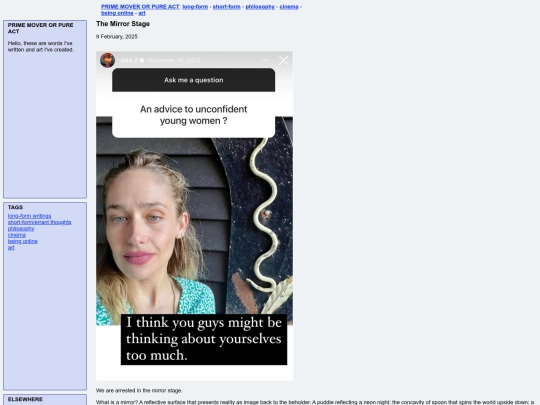
Task: Open the being online tag in sidebar
Action: [23, 241]
